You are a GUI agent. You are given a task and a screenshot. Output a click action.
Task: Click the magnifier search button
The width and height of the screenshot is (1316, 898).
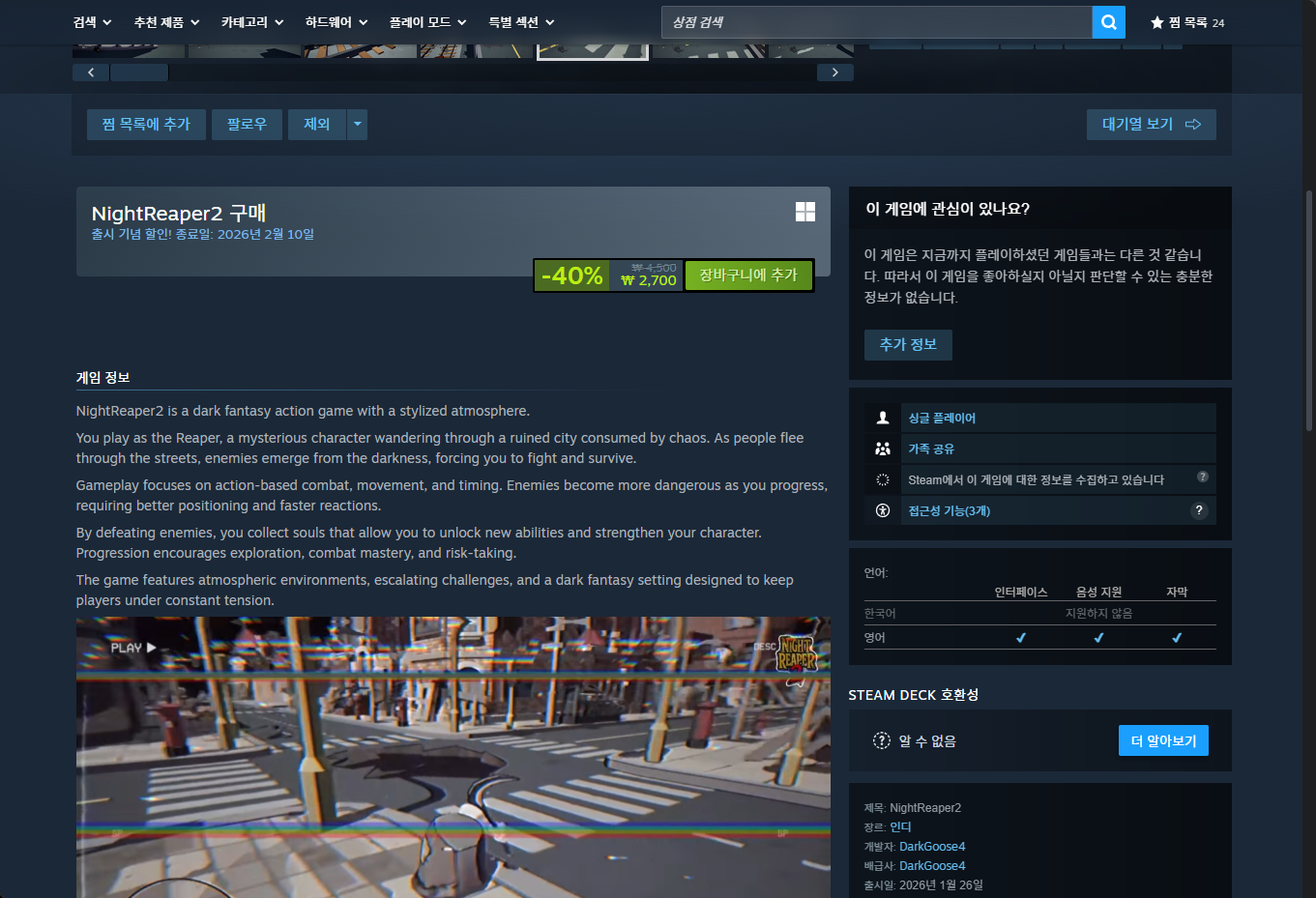[x=1109, y=22]
